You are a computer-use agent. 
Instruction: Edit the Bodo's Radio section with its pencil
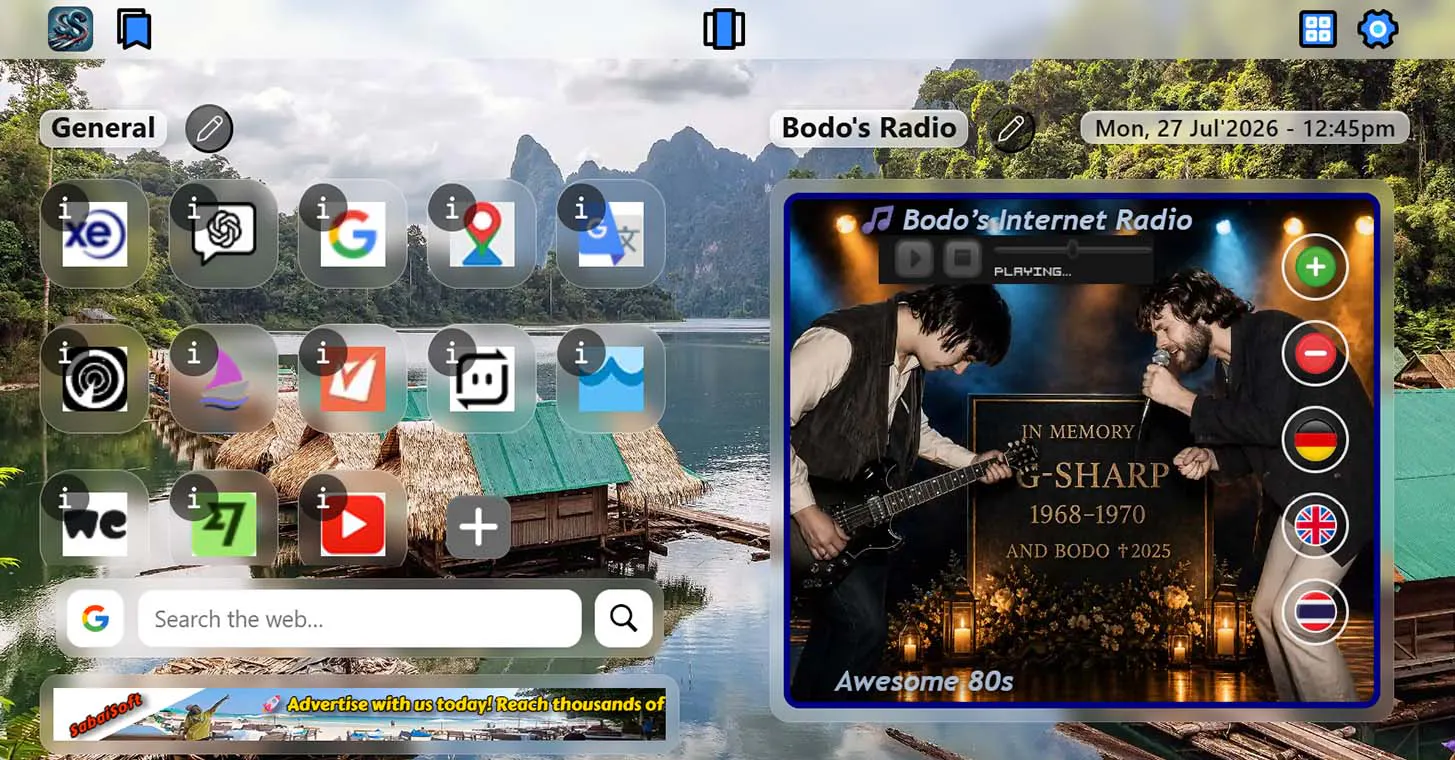point(1012,129)
